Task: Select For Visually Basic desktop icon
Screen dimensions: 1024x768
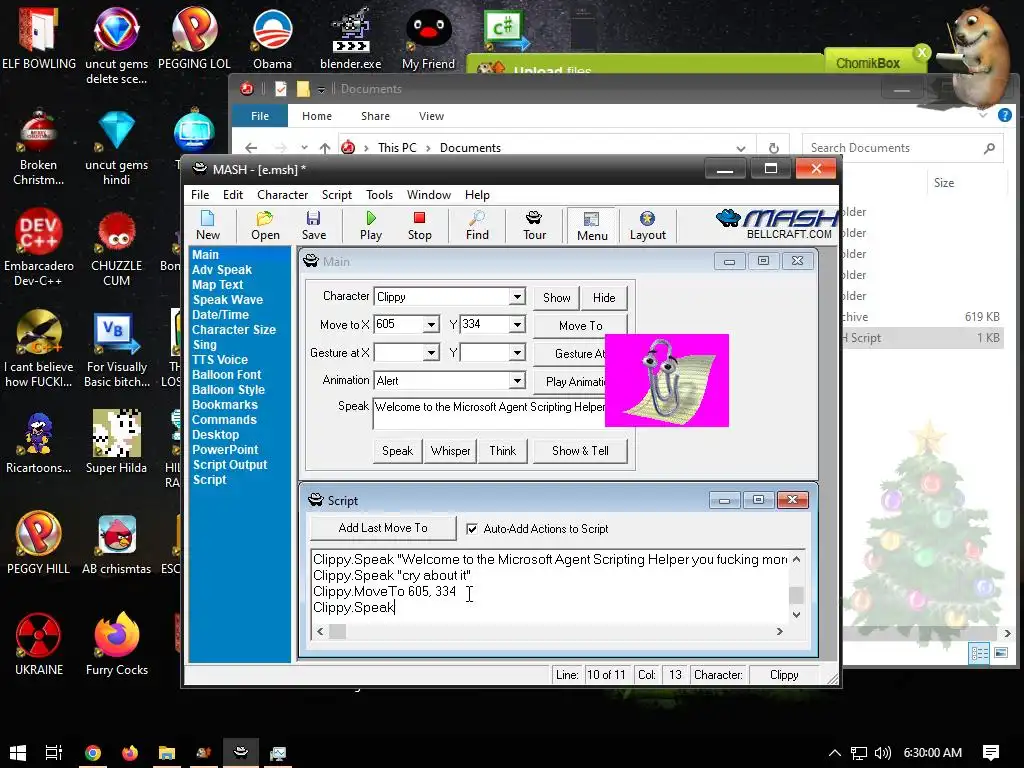Action: point(116,349)
